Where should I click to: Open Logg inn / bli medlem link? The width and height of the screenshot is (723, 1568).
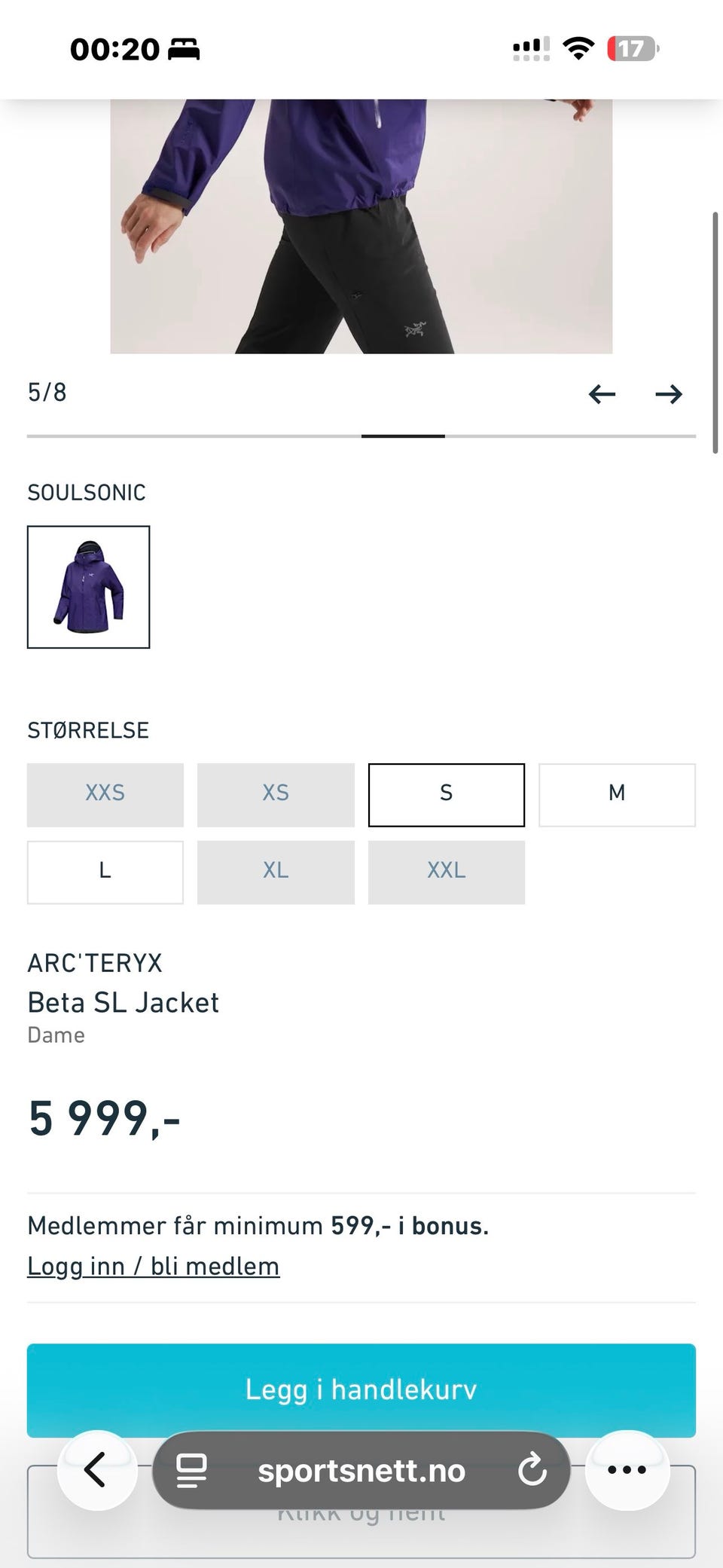pos(154,1267)
